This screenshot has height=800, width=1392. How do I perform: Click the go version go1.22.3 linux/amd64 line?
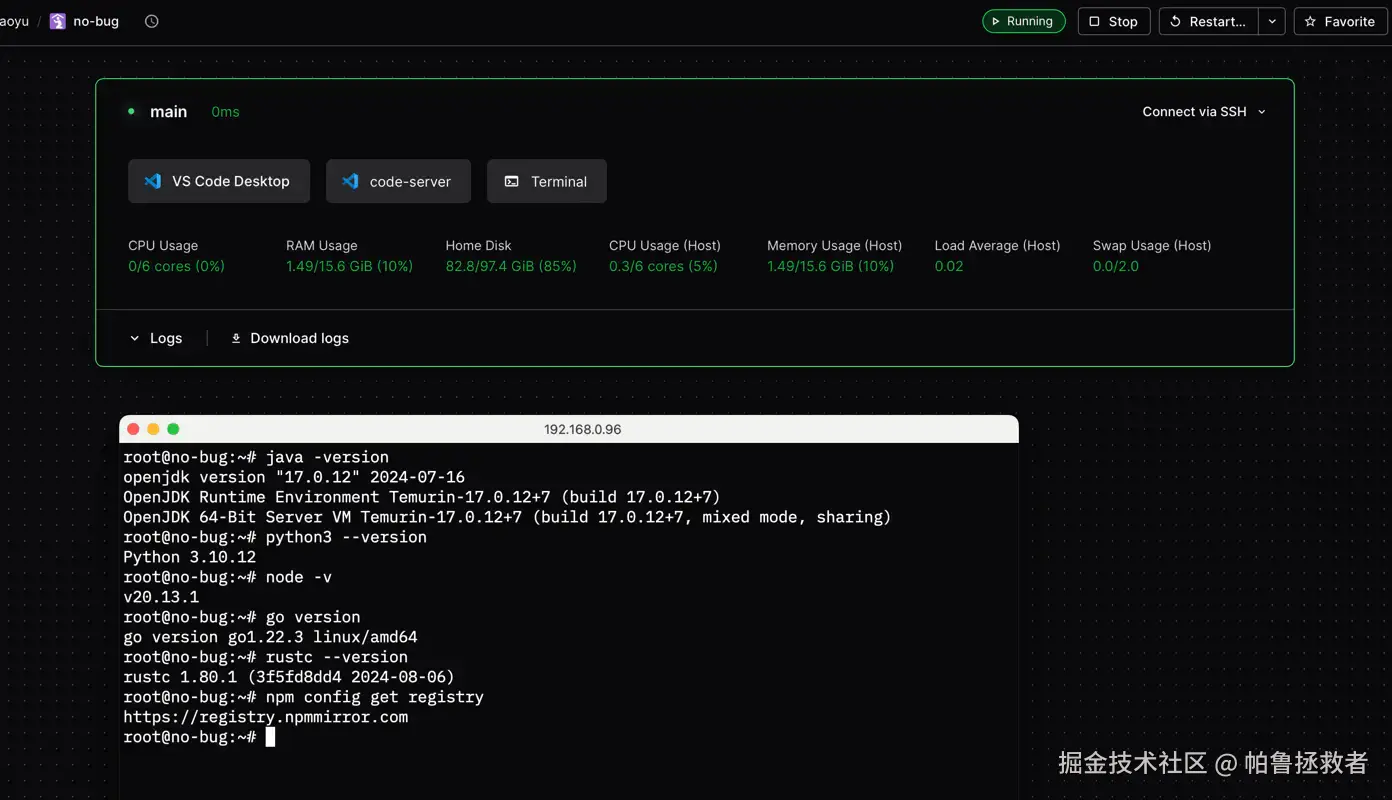coord(271,637)
